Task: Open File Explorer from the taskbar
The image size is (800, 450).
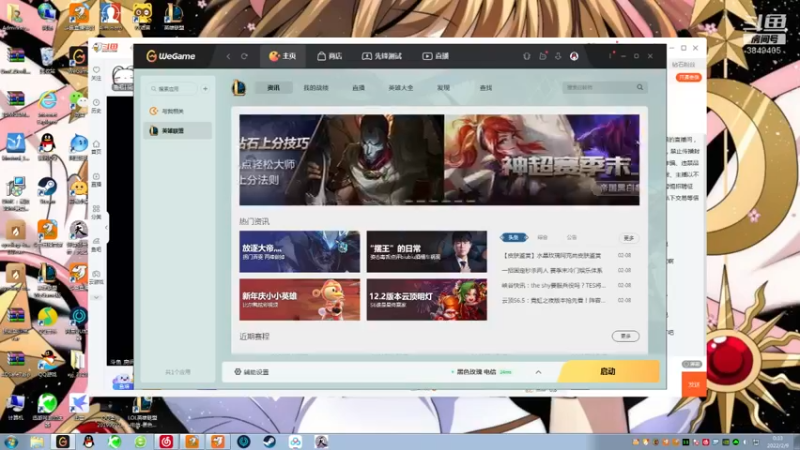Action: click(x=37, y=441)
